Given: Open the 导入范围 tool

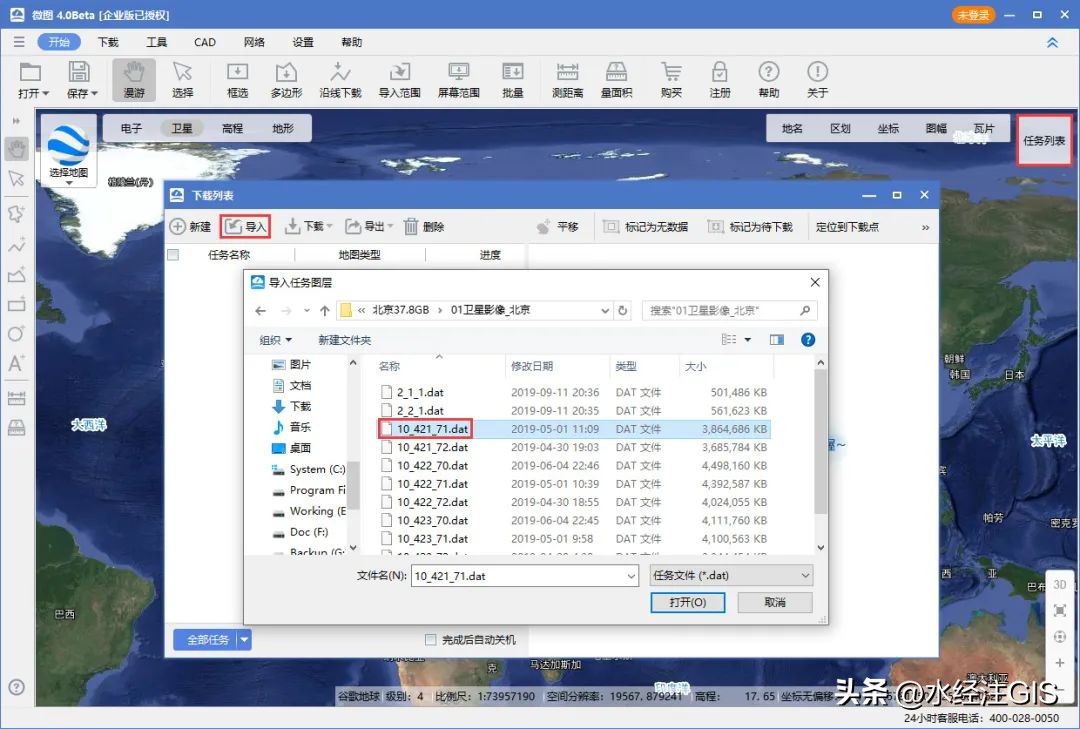Looking at the screenshot, I should [x=399, y=79].
